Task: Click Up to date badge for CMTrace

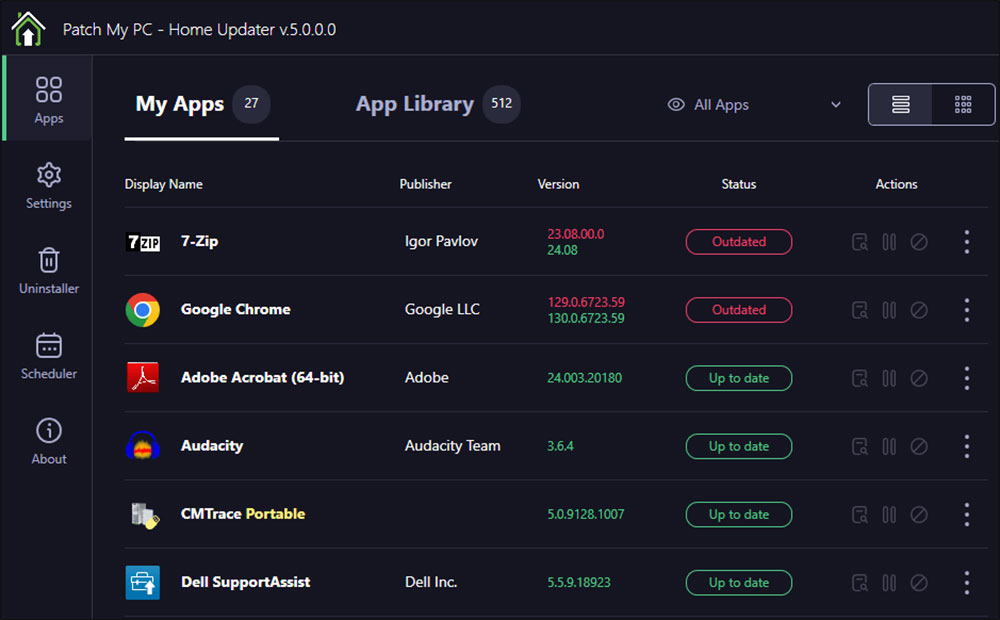Action: tap(739, 515)
